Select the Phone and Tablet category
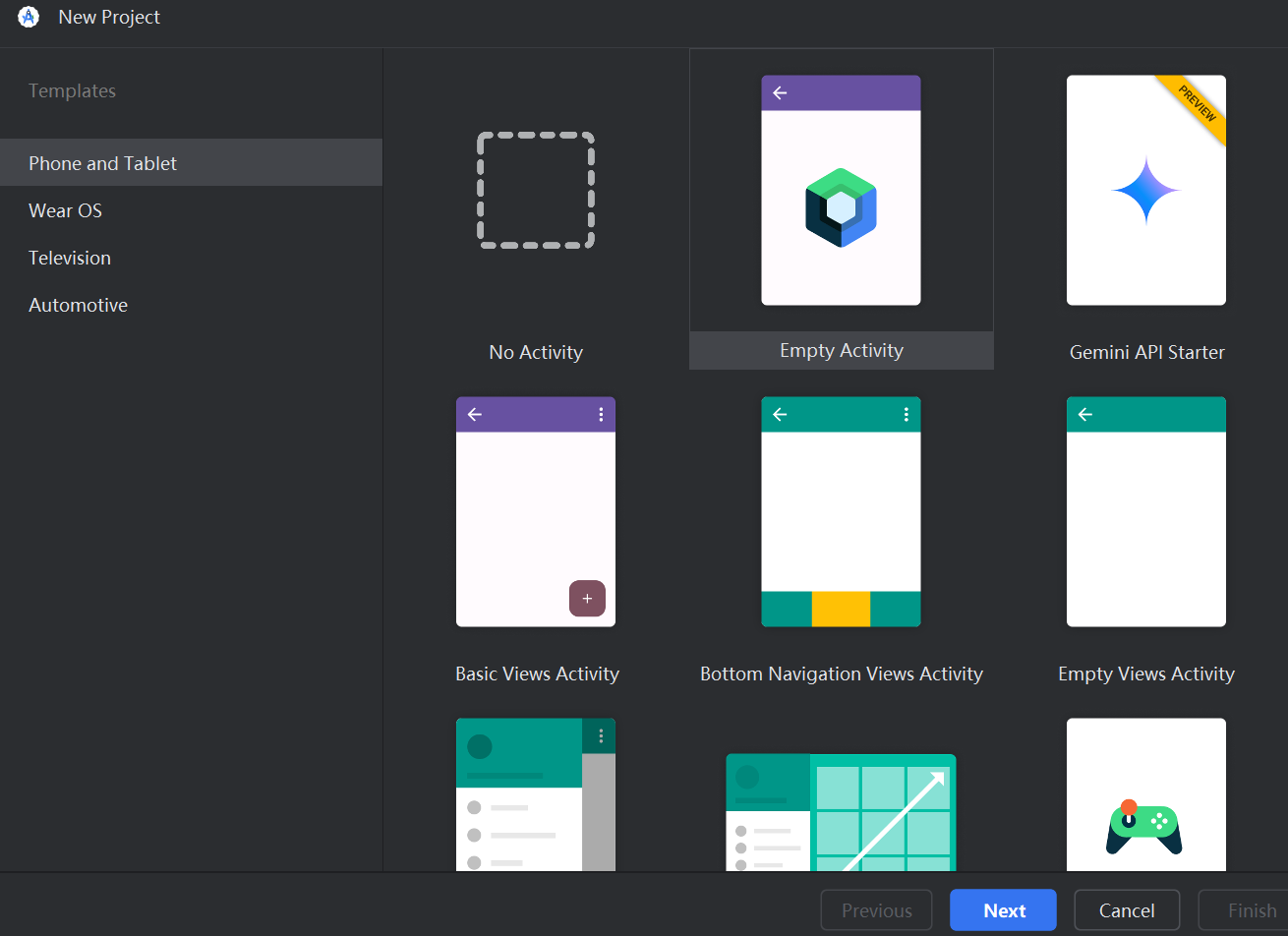 [191, 162]
